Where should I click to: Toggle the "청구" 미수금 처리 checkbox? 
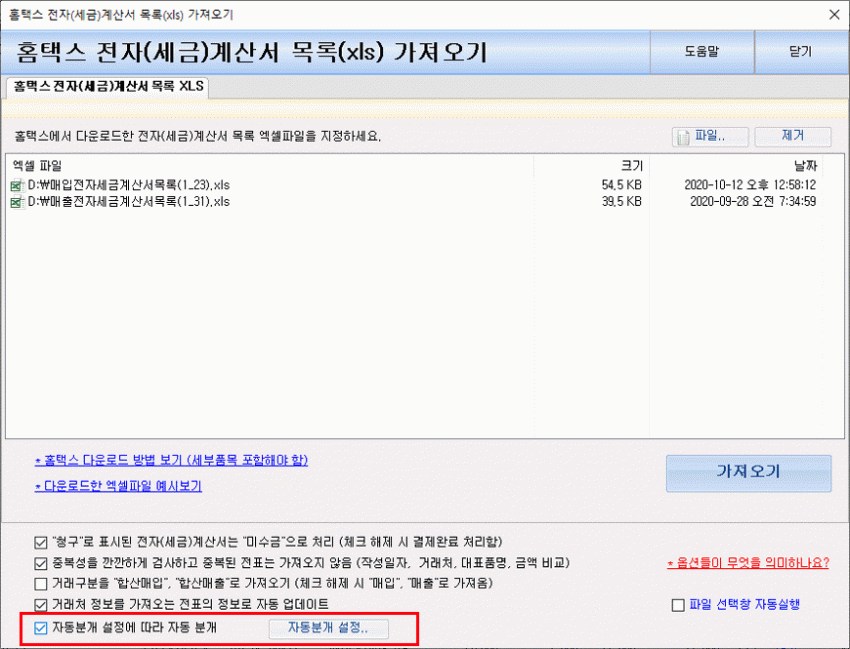[x=41, y=543]
